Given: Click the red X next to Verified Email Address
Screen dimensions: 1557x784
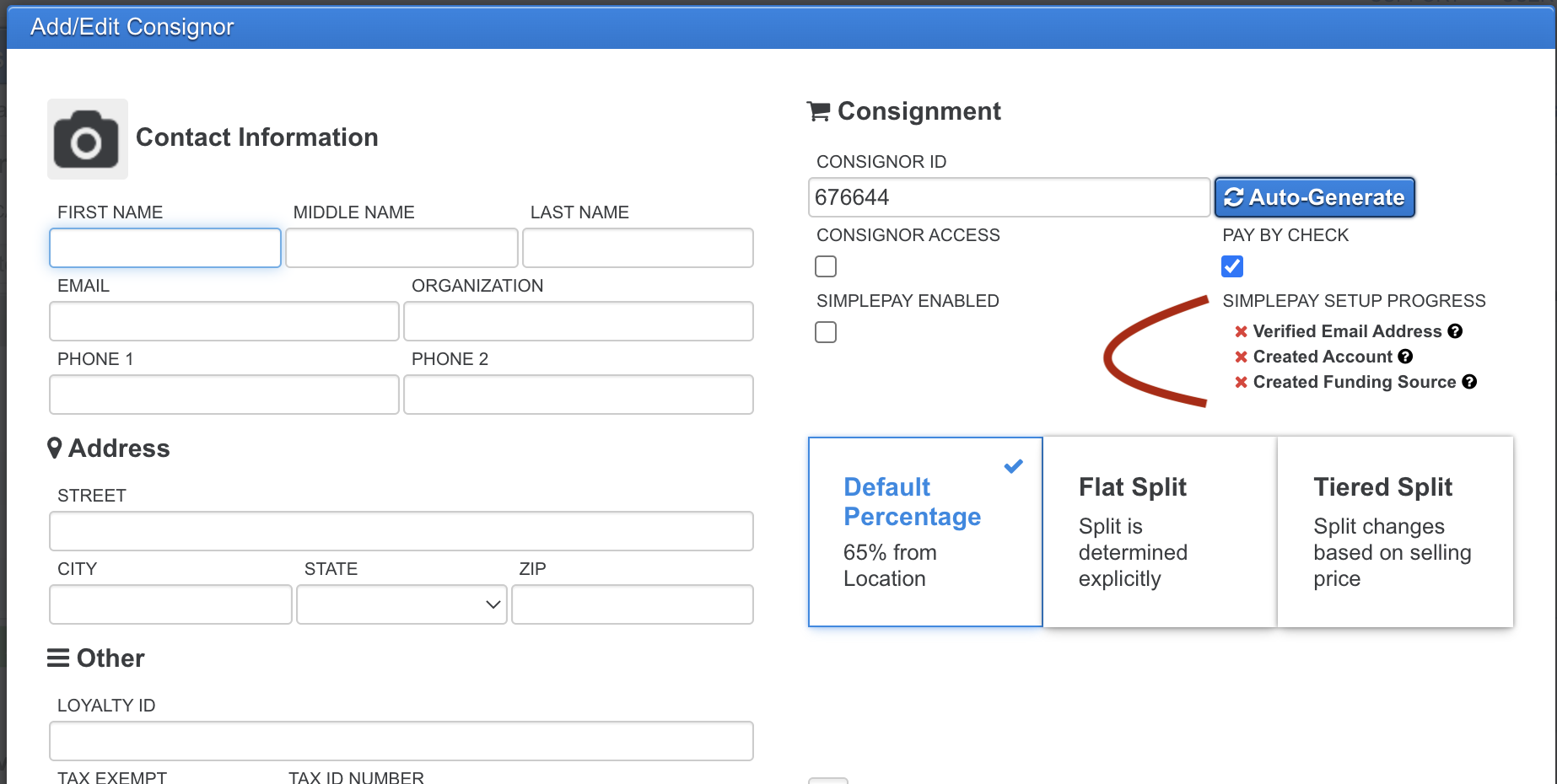Looking at the screenshot, I should pyautogui.click(x=1241, y=331).
